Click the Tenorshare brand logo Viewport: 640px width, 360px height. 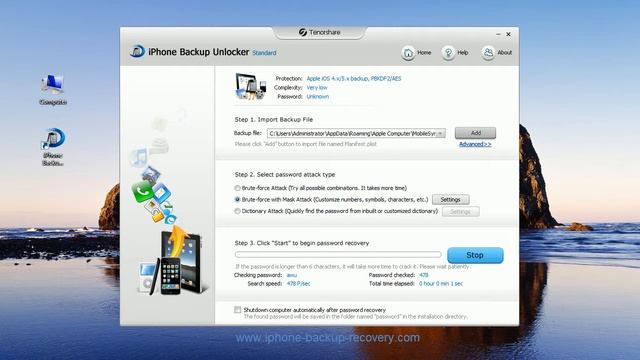[320, 32]
